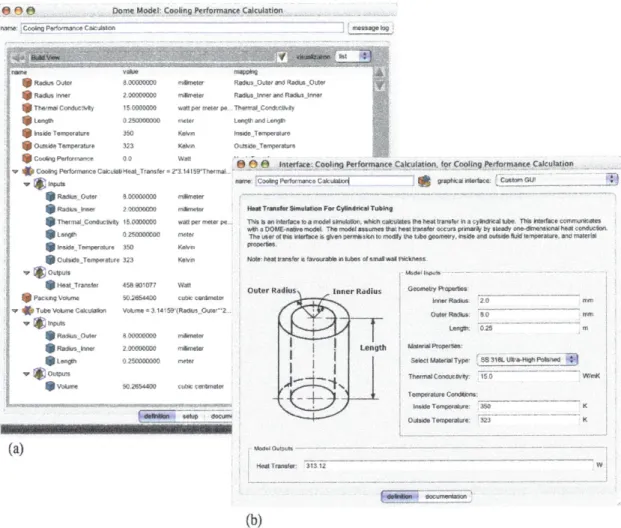The width and height of the screenshot is (621, 528).
Task: Click the Outputs folder icon above Heat_Transfer
Action: (40, 273)
